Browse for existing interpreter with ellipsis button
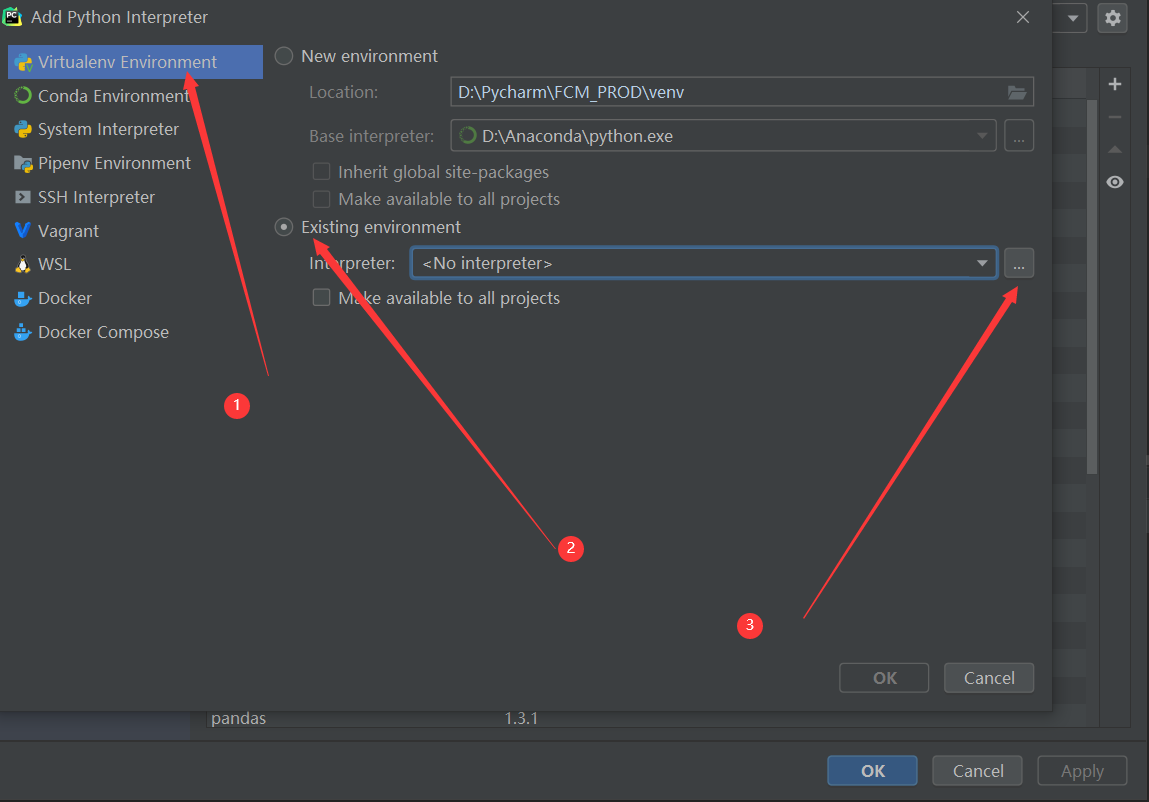 [x=1019, y=263]
